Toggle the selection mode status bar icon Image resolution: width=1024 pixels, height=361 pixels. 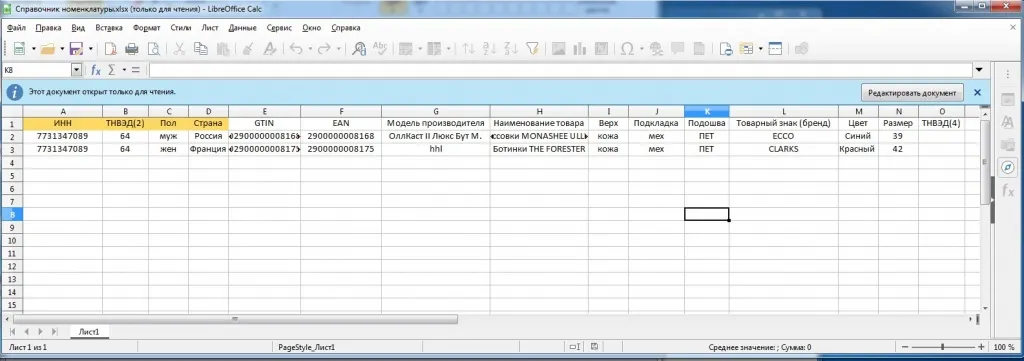575,348
